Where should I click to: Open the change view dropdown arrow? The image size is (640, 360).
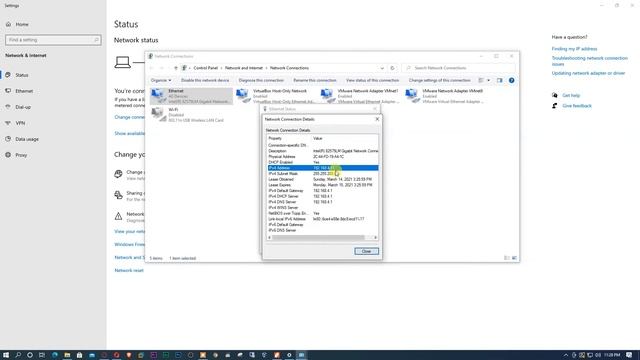489,80
